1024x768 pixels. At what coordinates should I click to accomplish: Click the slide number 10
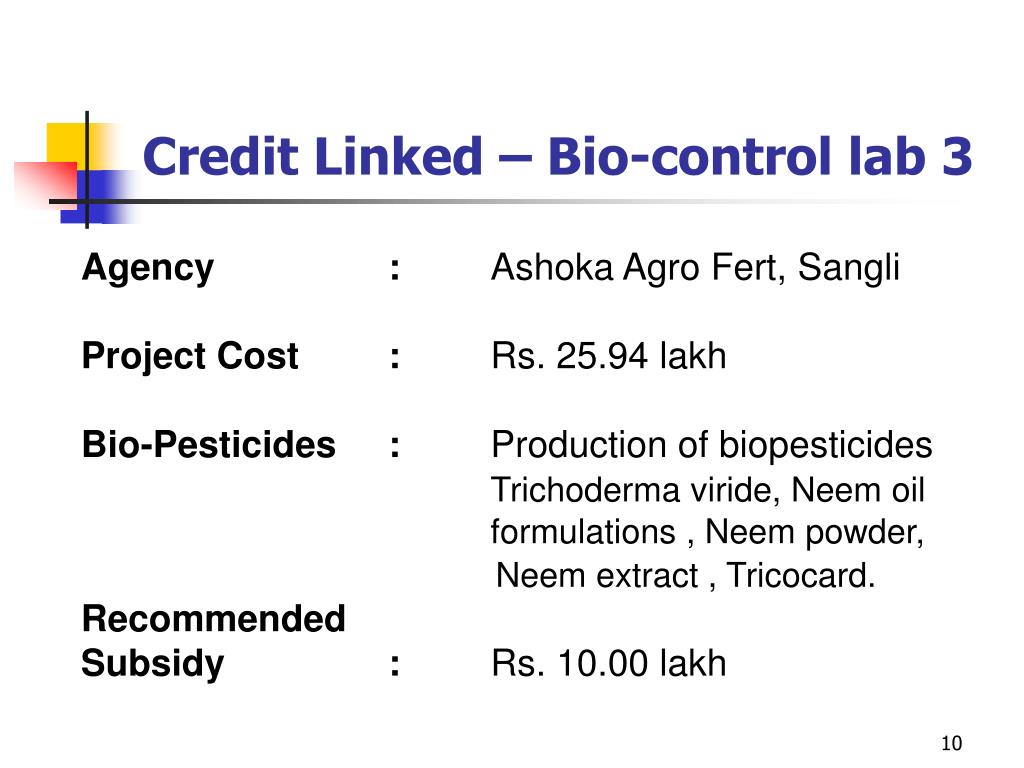pos(952,743)
